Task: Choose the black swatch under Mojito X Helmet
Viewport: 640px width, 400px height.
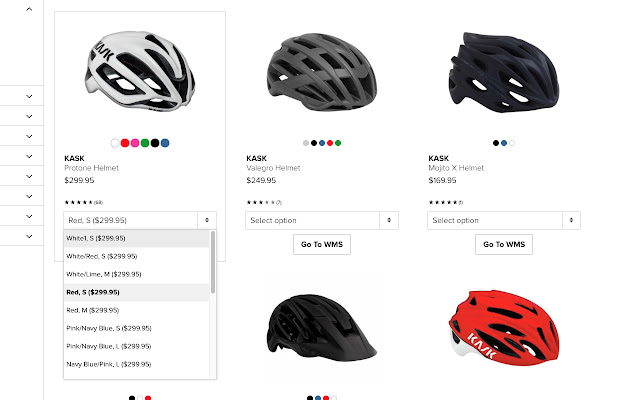Action: pyautogui.click(x=496, y=143)
